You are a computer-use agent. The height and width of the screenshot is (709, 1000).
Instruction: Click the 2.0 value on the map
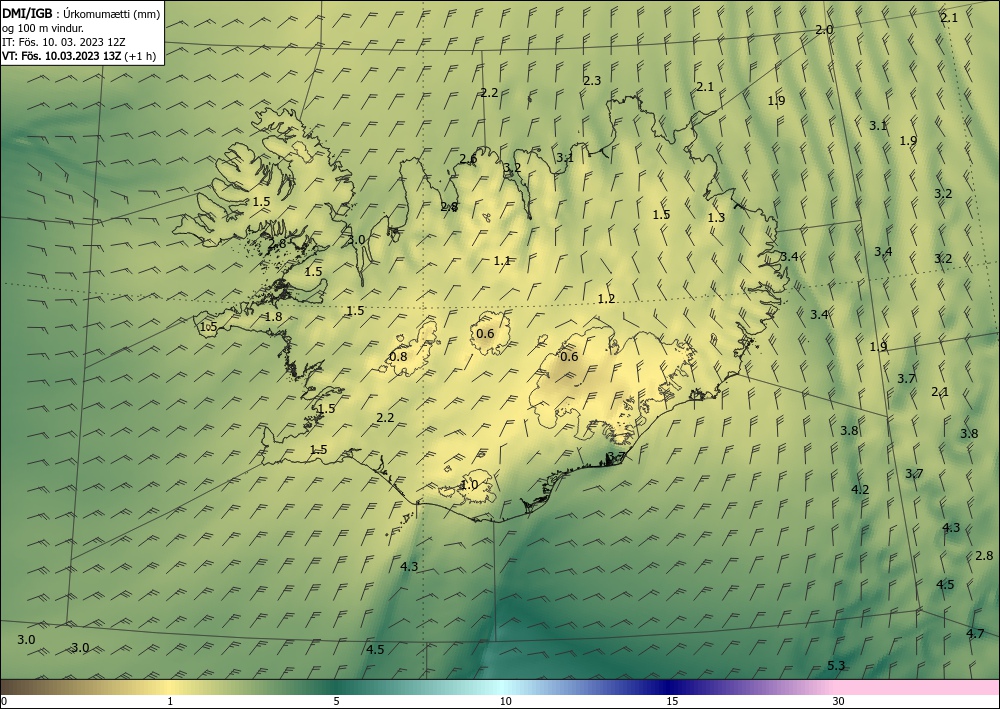(825, 29)
